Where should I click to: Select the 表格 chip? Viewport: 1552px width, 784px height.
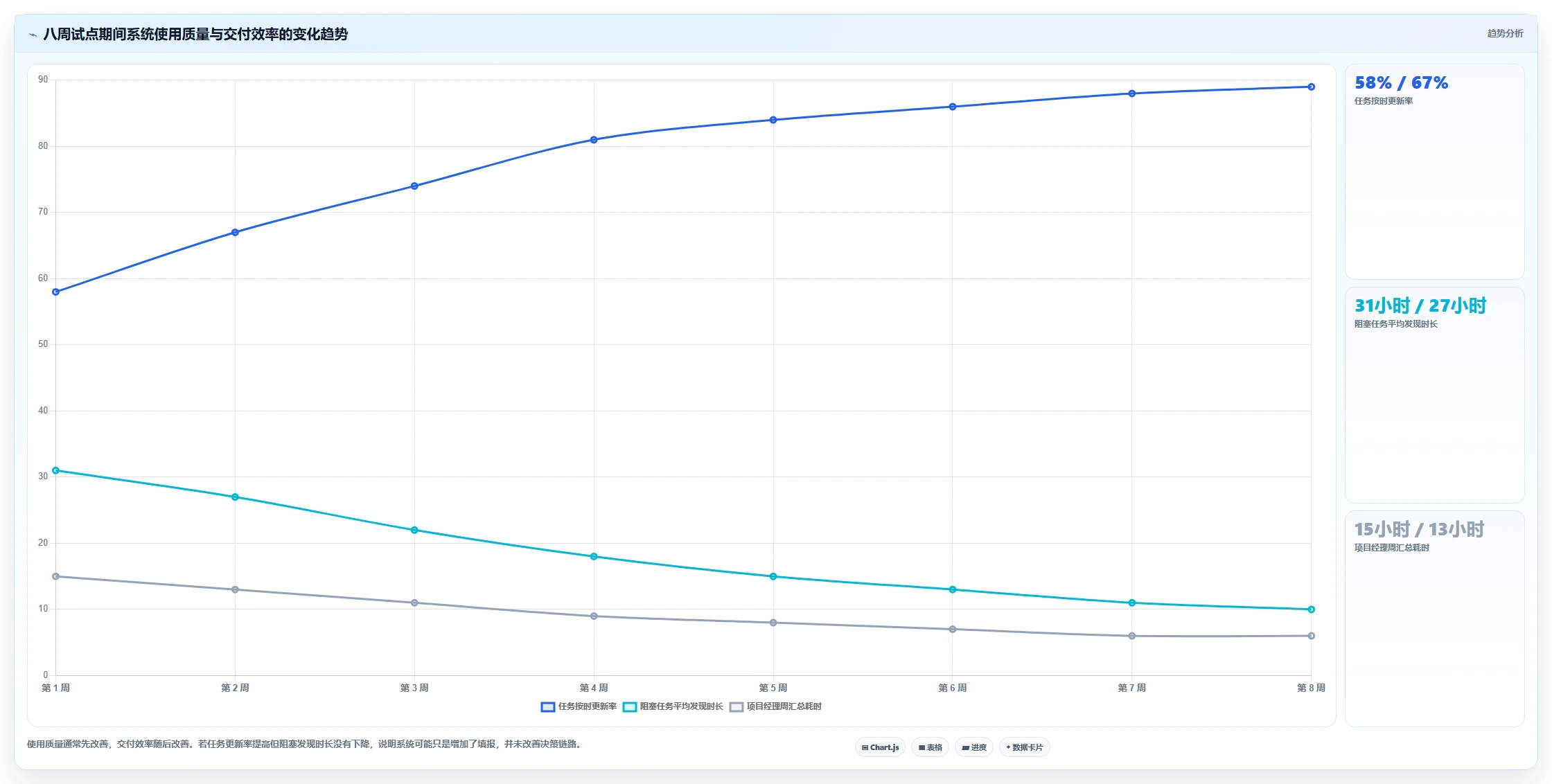coord(931,747)
